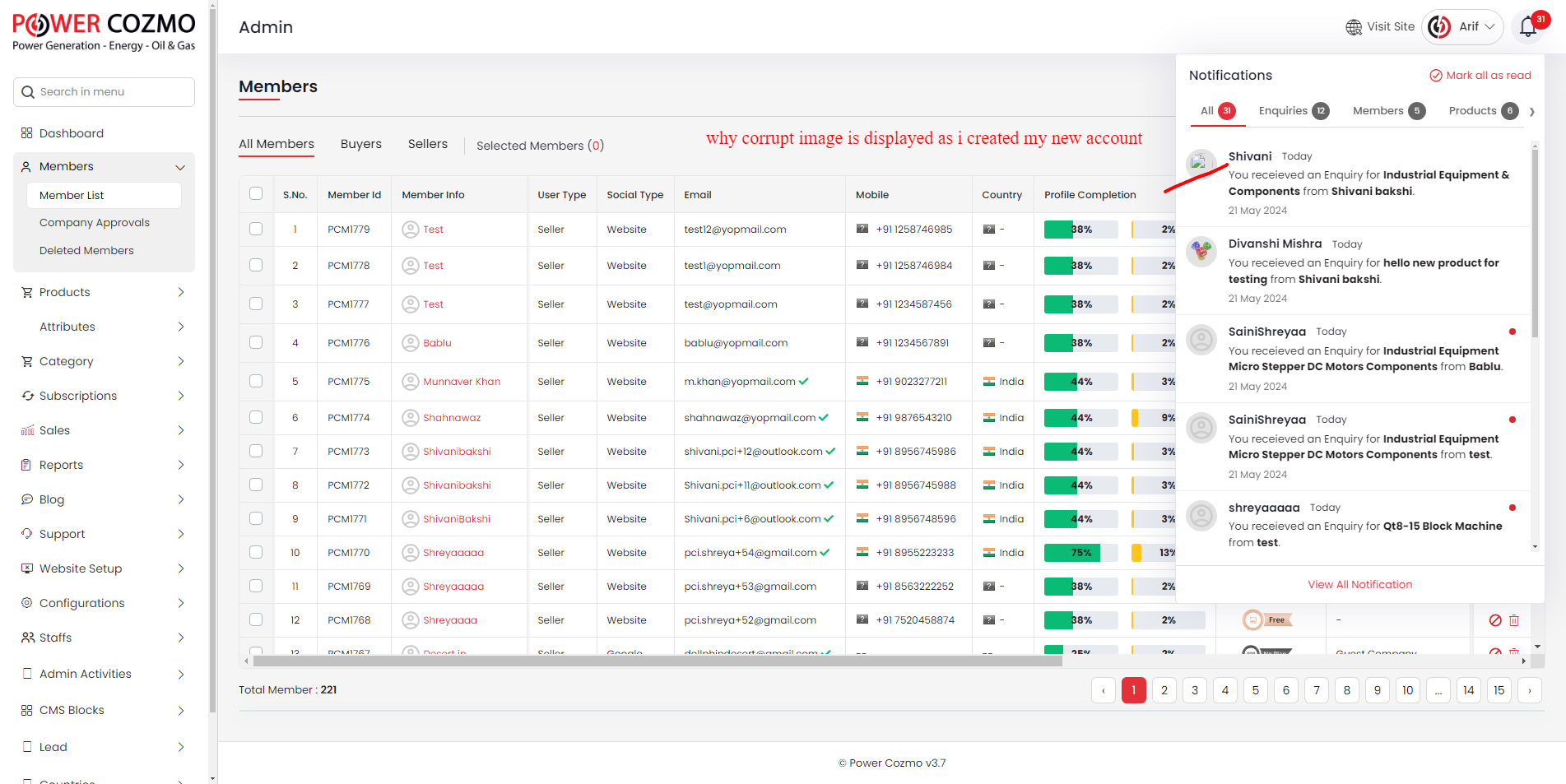Click the delete trash icon in row 12
This screenshot has width=1566, height=784.
(x=1513, y=620)
